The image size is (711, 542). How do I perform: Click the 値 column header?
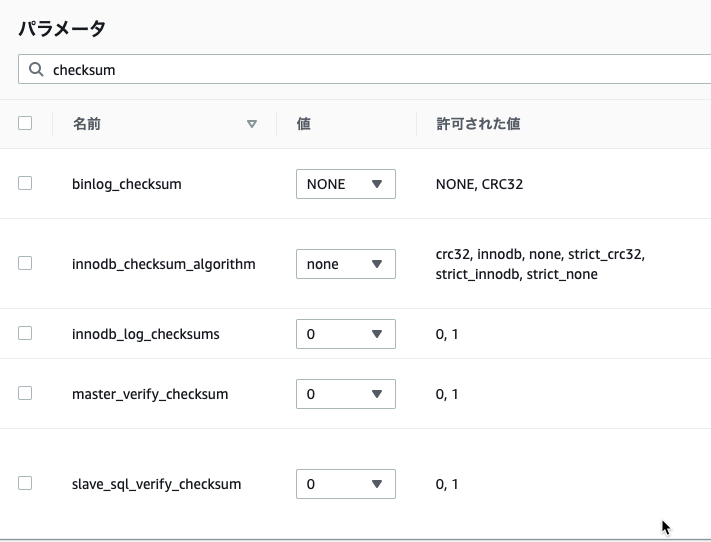click(x=304, y=124)
